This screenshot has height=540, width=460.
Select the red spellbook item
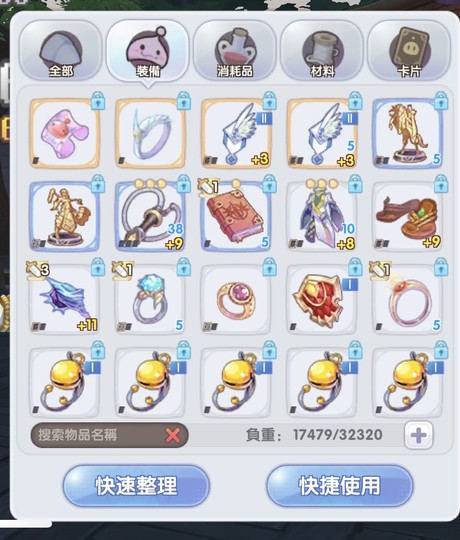[x=236, y=216]
